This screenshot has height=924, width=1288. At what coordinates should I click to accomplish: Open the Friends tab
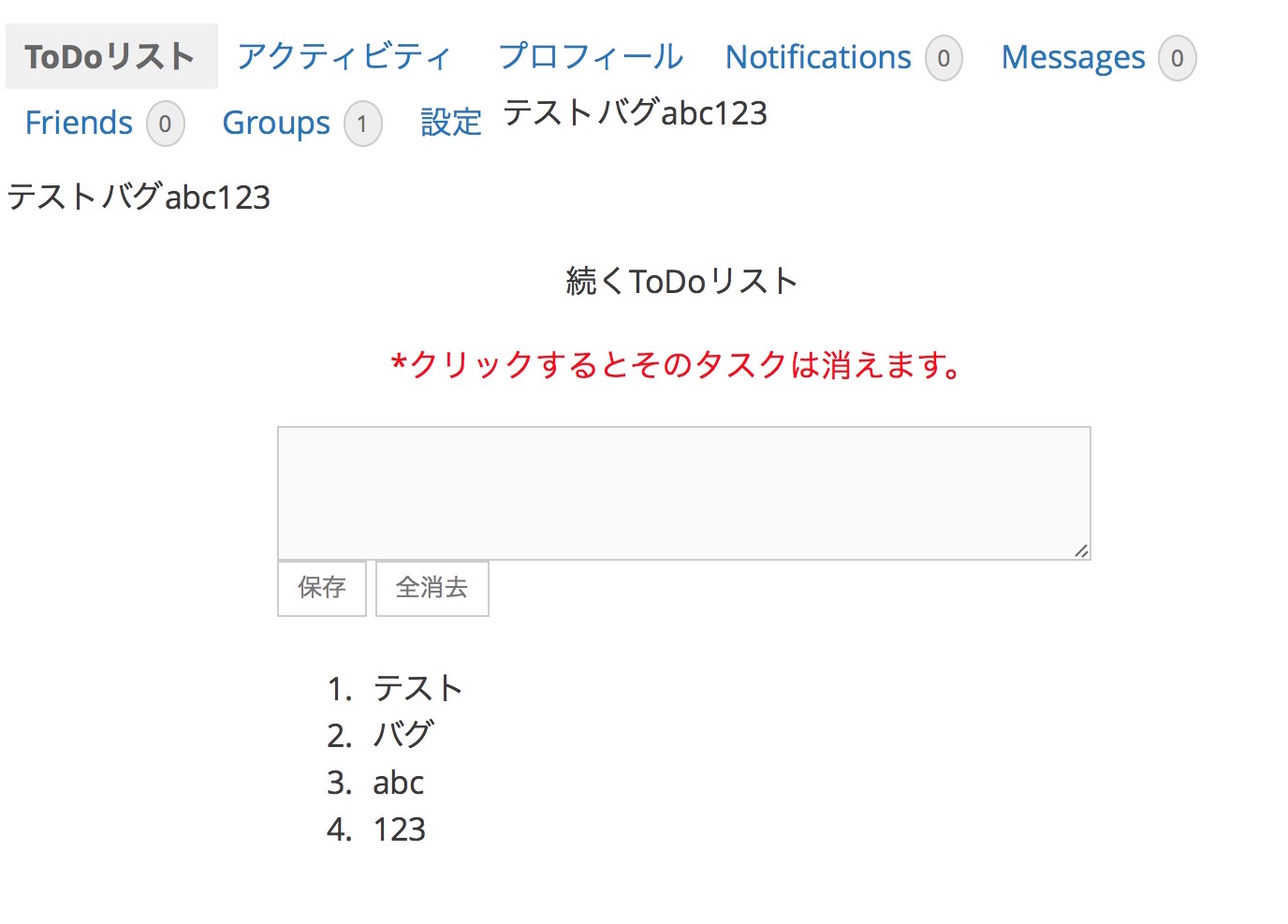coord(79,123)
